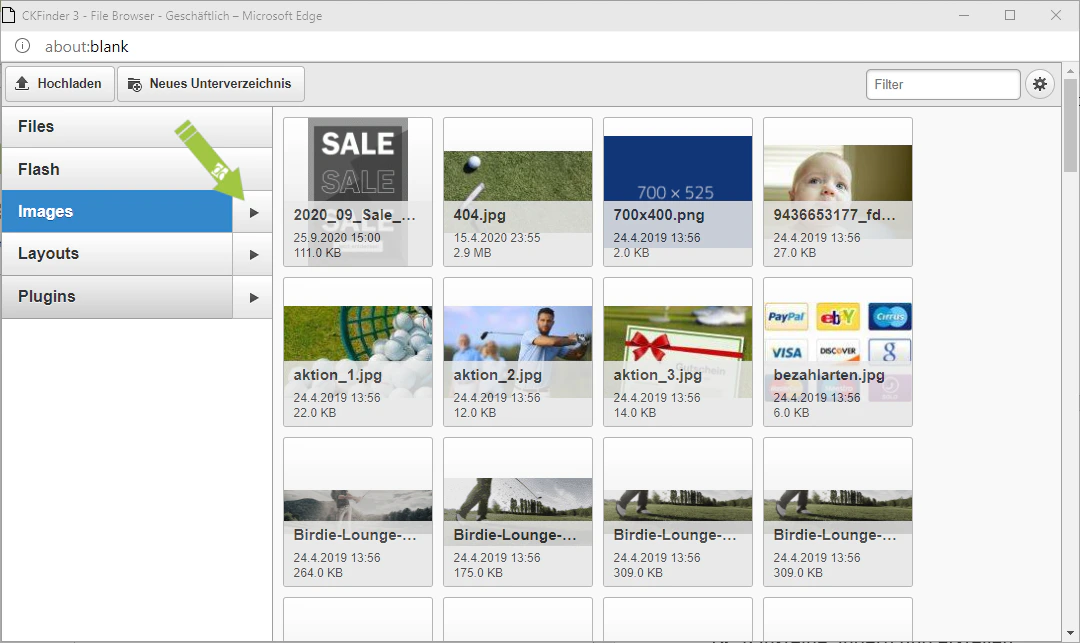Click the site info icon in address bar

click(x=23, y=46)
